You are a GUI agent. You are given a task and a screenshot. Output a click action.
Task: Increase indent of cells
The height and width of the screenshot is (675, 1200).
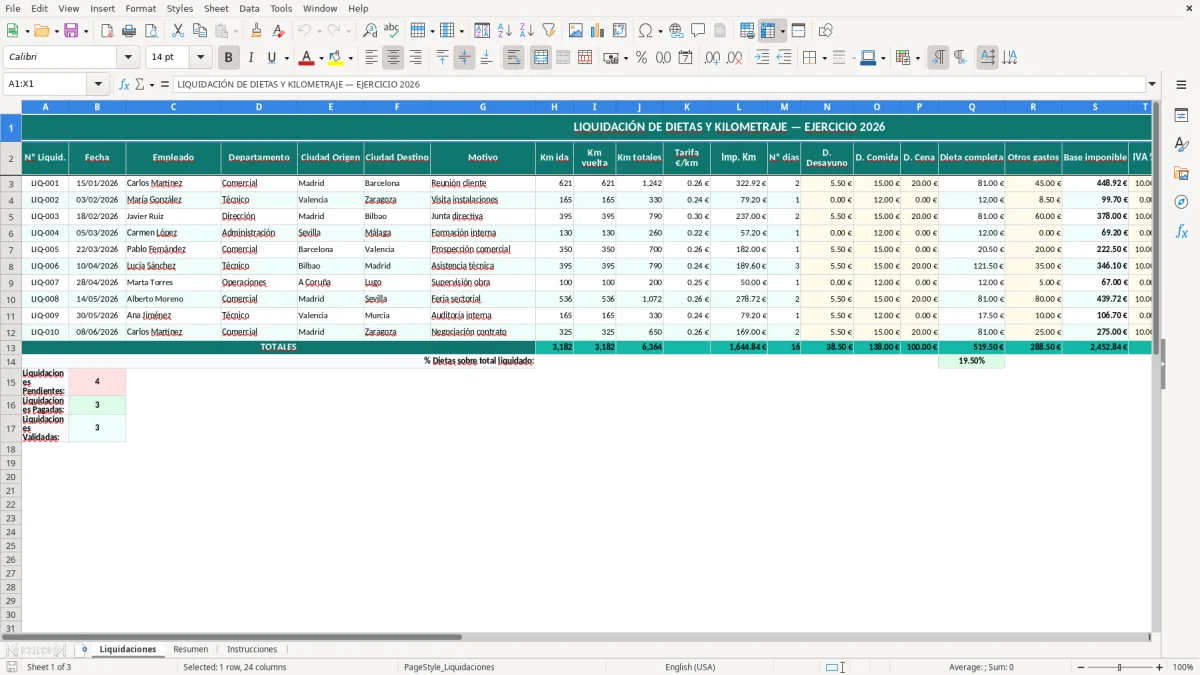[762, 58]
